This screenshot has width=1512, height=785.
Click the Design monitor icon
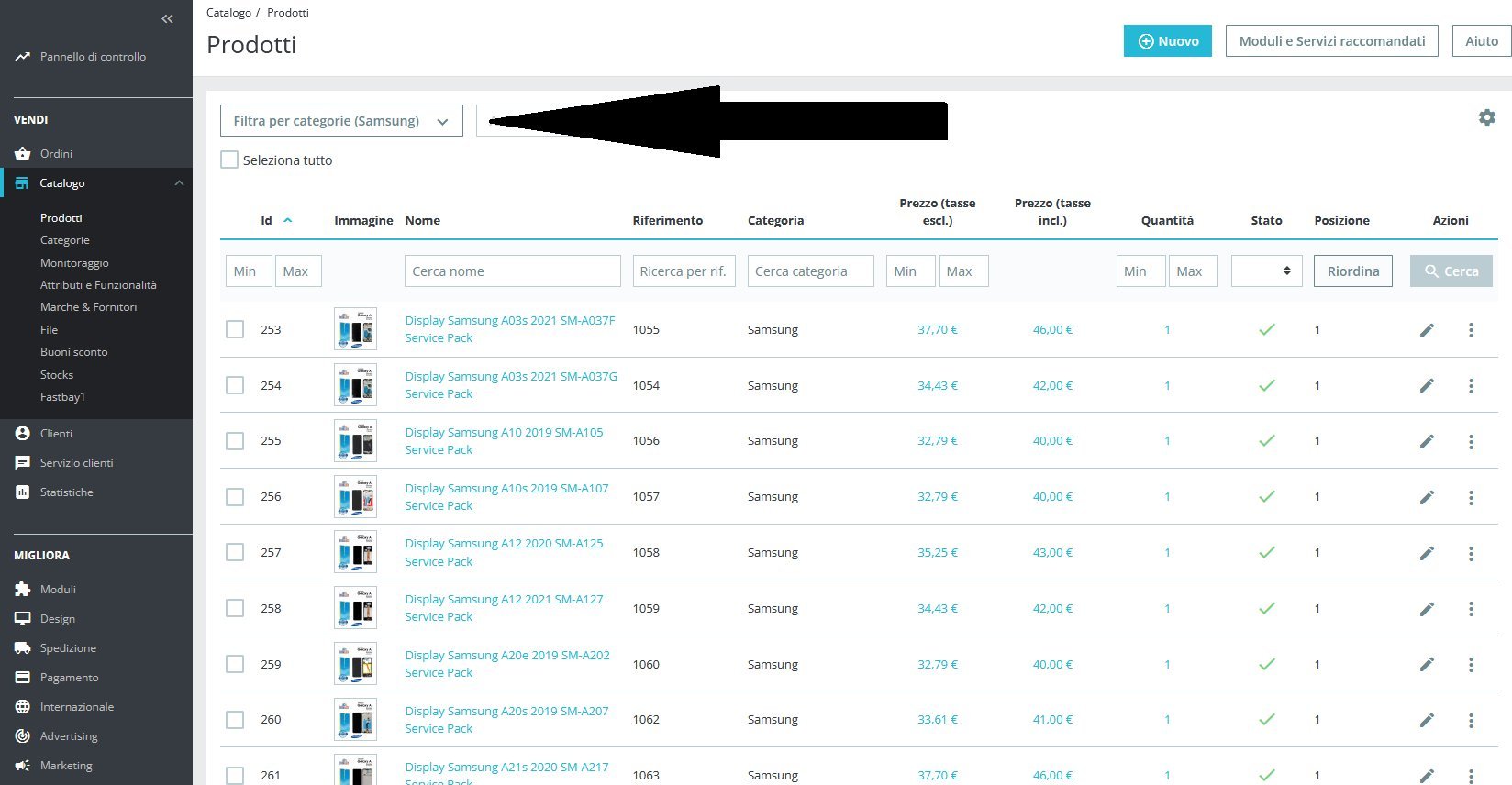pos(23,619)
